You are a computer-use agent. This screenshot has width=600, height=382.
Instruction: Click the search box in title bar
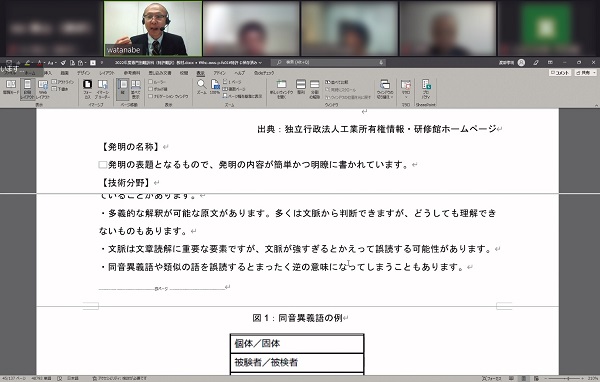point(330,62)
